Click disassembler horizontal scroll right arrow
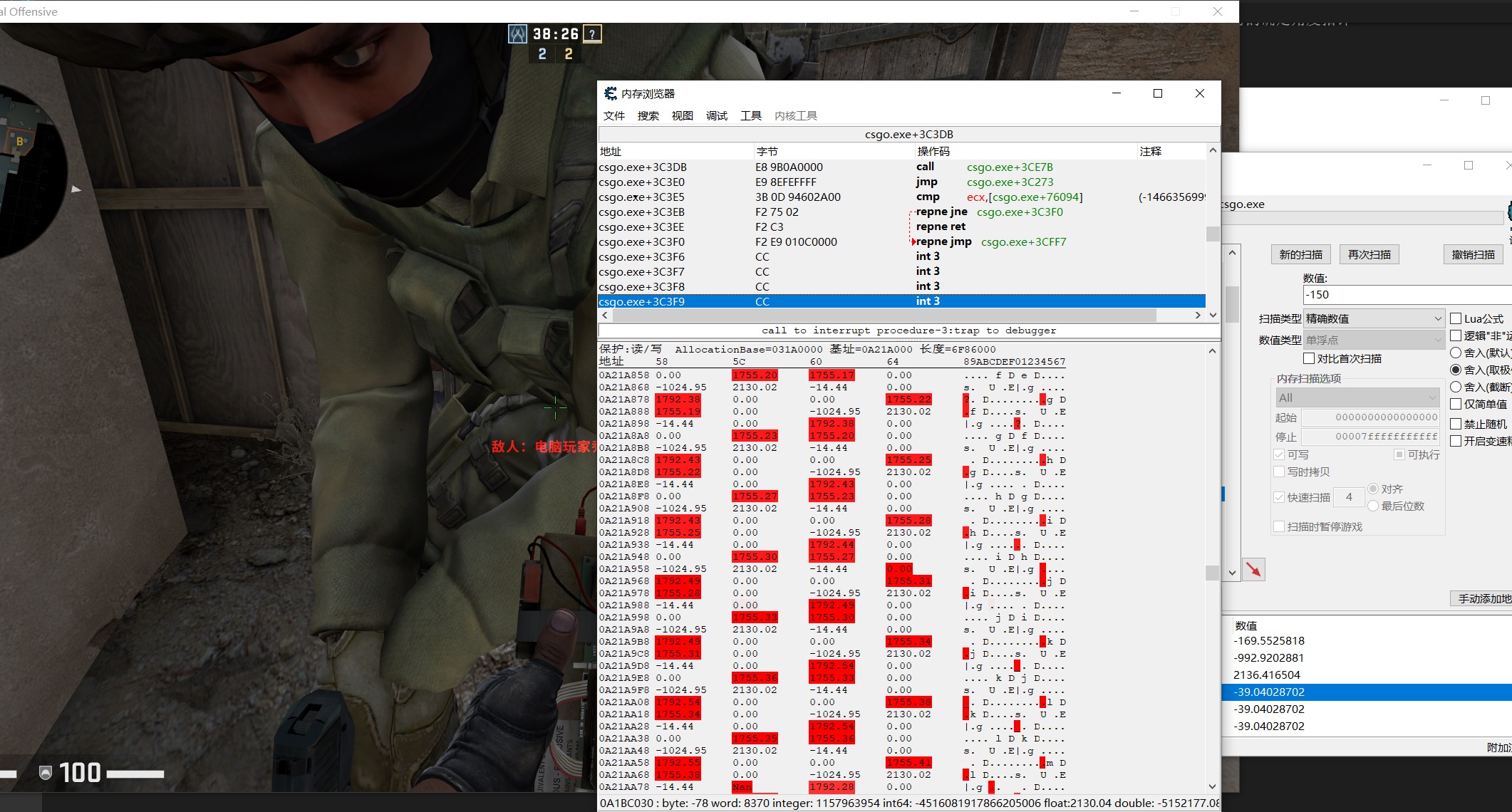 coord(1198,315)
